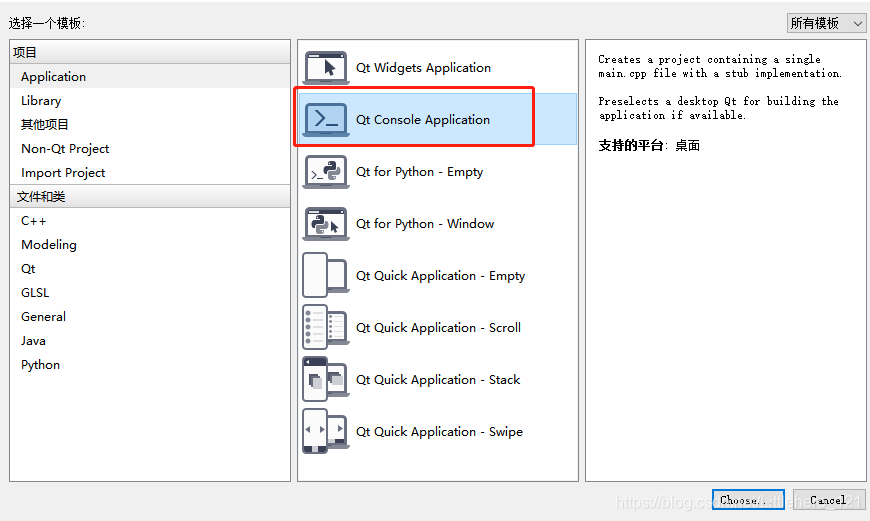The image size is (870, 521).
Task: Select Qt Quick Application - Empty text
Action: [x=441, y=276]
